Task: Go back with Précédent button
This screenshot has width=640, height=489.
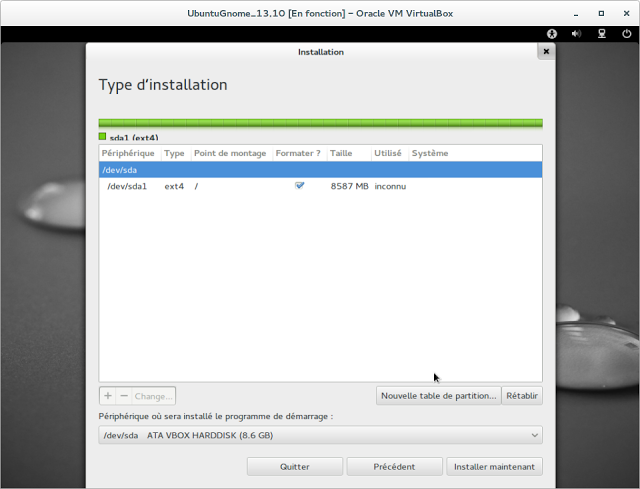Action: [x=394, y=467]
